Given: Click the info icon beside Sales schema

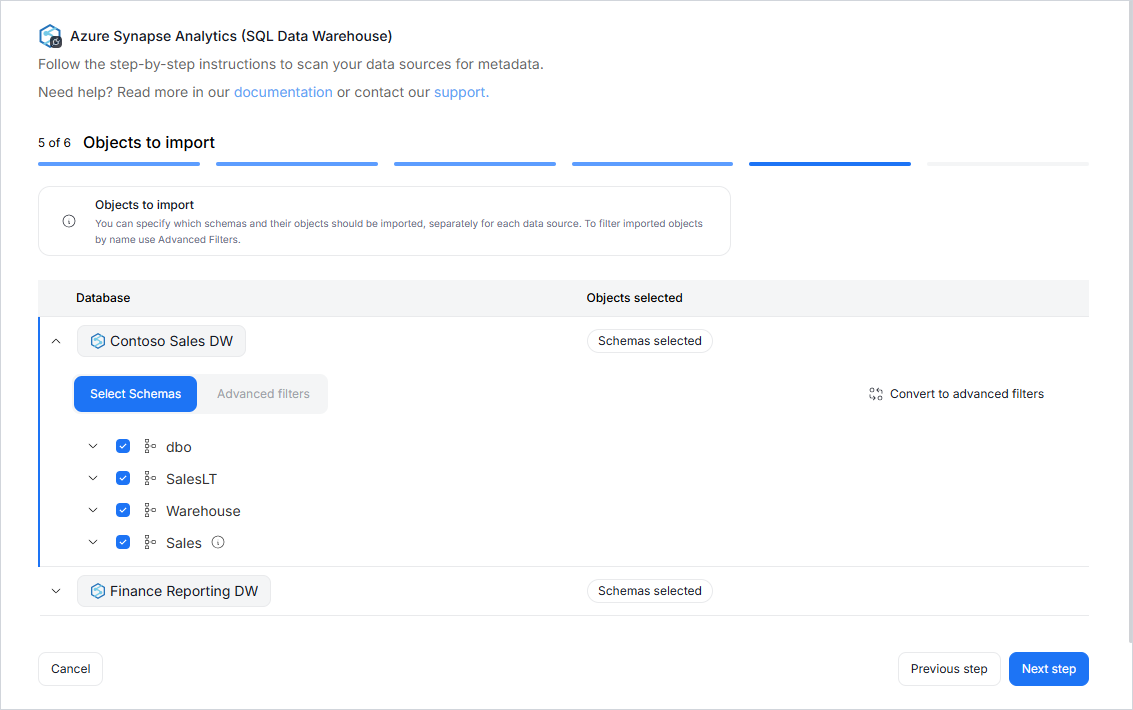Looking at the screenshot, I should (x=218, y=543).
